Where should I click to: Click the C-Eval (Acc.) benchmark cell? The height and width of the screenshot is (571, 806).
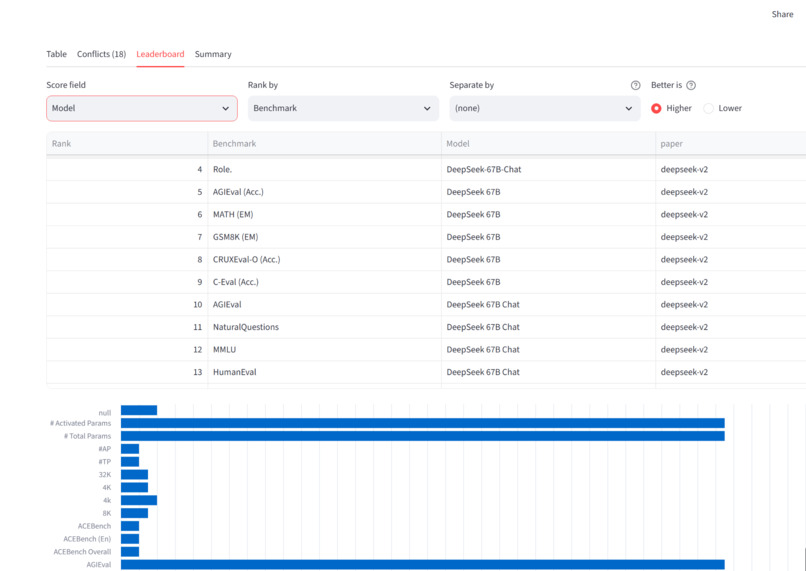[324, 282]
